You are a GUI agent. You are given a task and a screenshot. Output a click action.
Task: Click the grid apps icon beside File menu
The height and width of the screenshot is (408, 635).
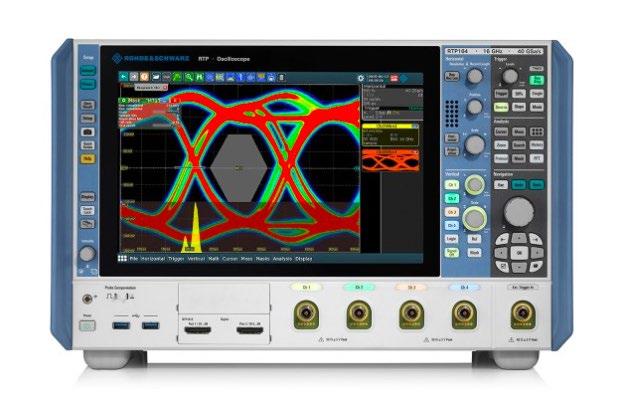122,258
